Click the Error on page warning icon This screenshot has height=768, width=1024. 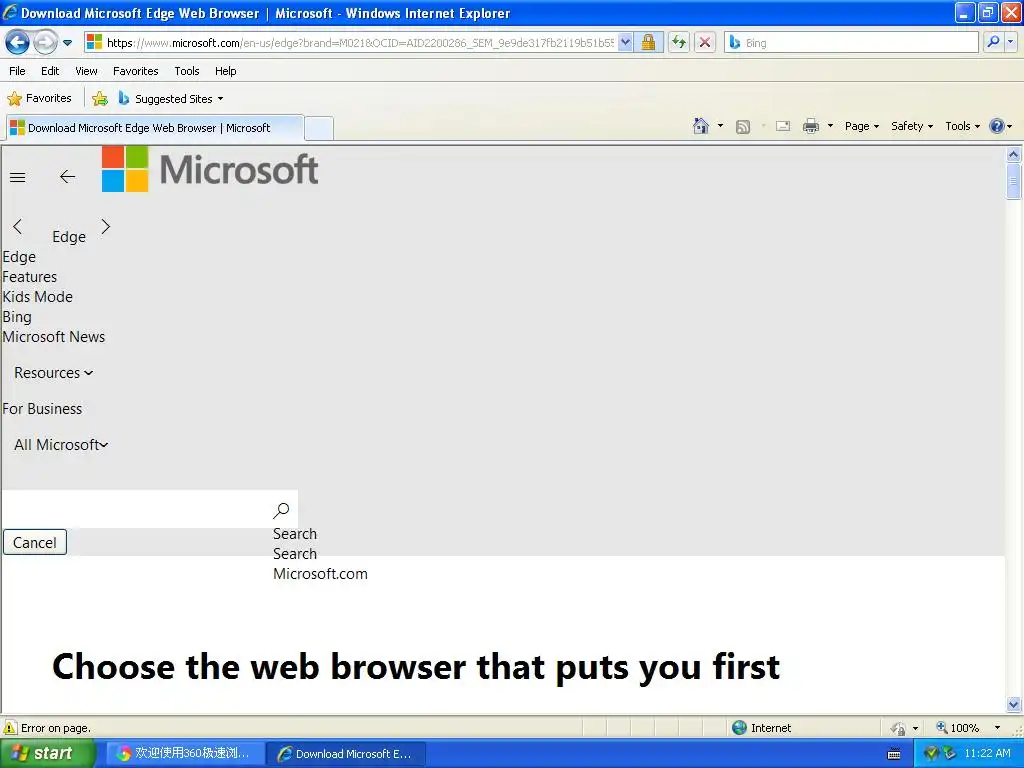pyautogui.click(x=10, y=728)
